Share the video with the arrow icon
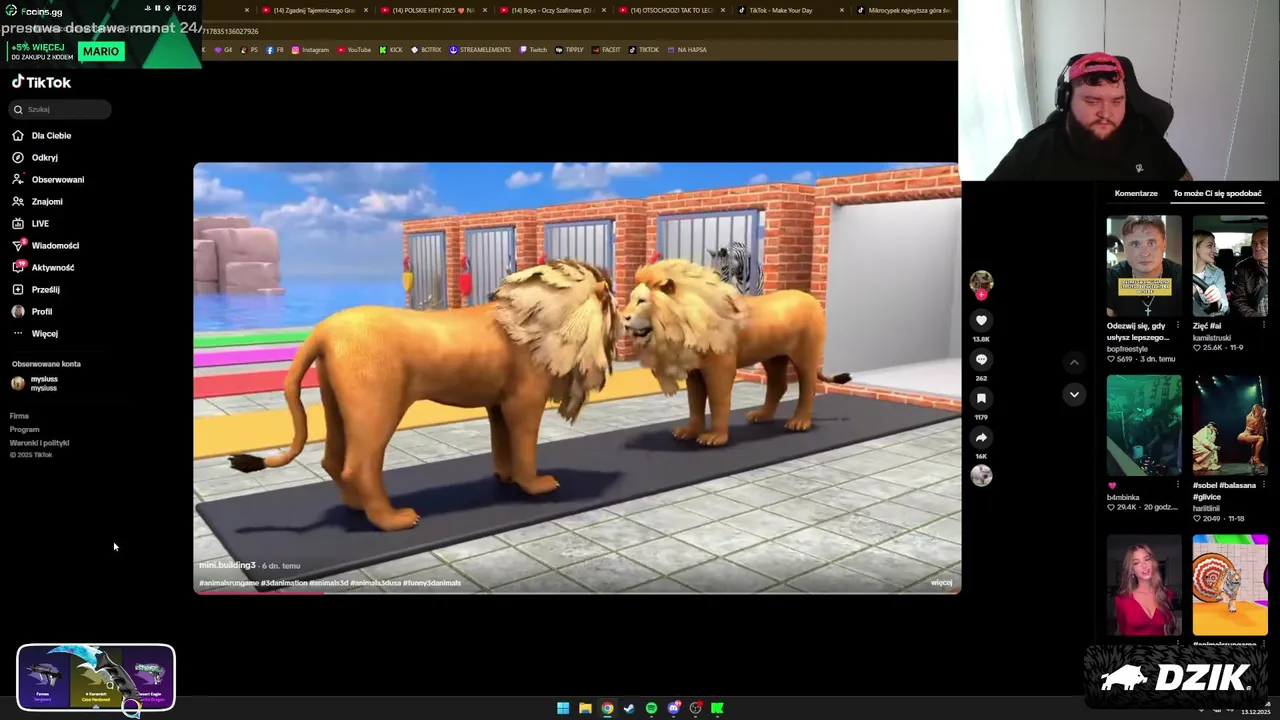1280x720 pixels. 981,437
